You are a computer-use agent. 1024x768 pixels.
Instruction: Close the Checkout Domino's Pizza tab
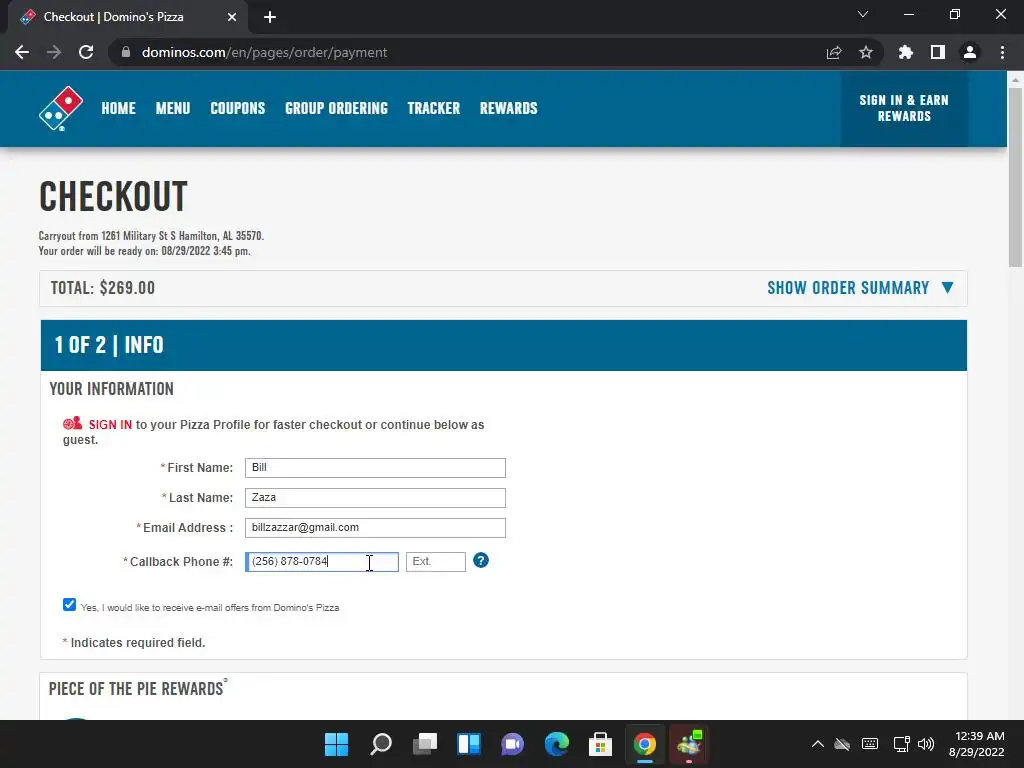point(232,17)
